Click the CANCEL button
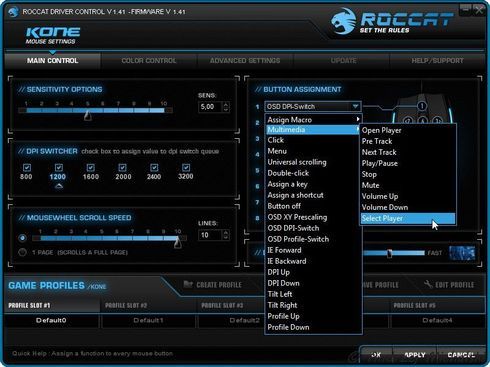The height and width of the screenshot is (367, 490). tap(461, 355)
